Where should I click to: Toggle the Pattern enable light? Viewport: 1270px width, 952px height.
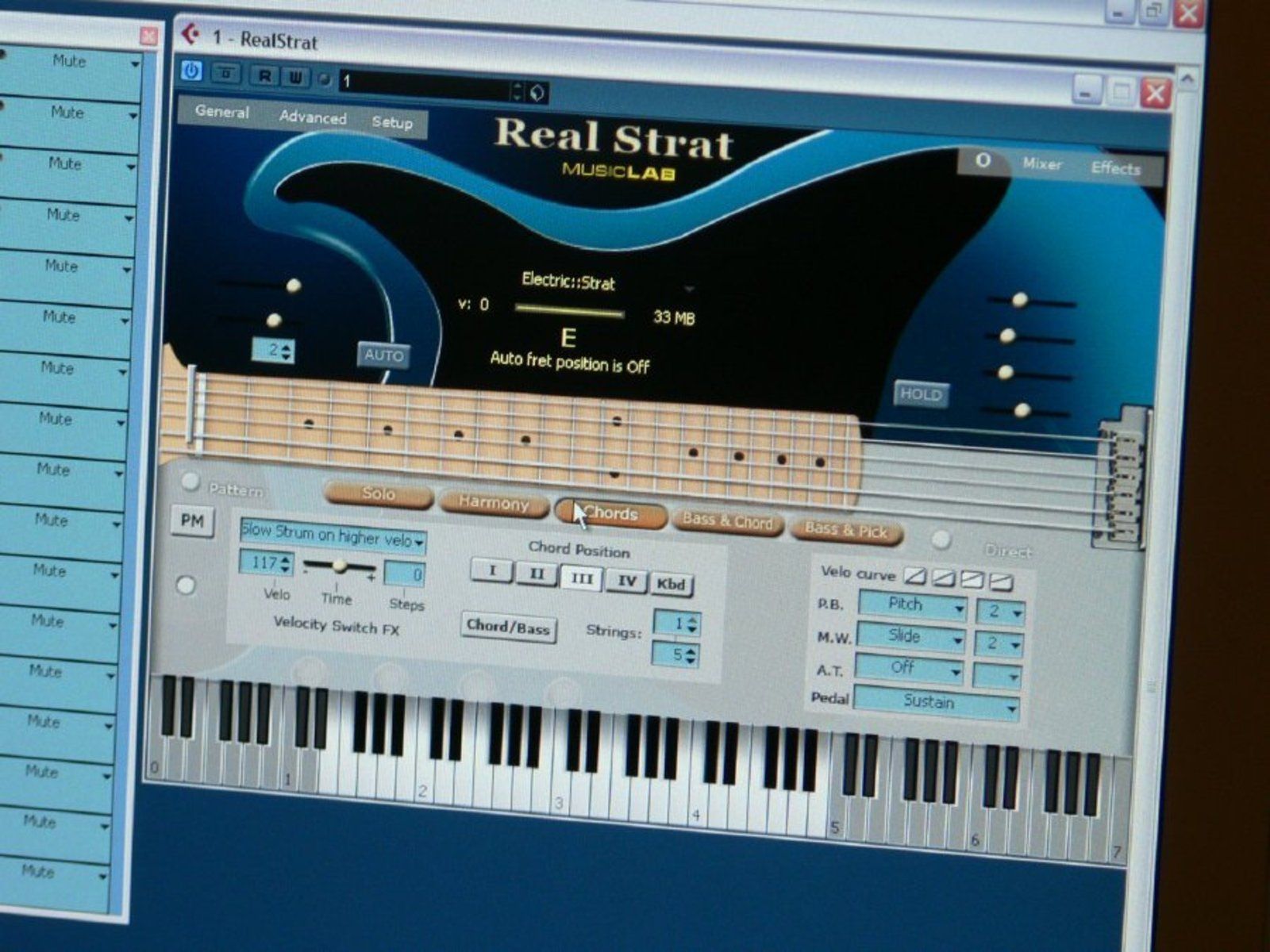pos(190,481)
